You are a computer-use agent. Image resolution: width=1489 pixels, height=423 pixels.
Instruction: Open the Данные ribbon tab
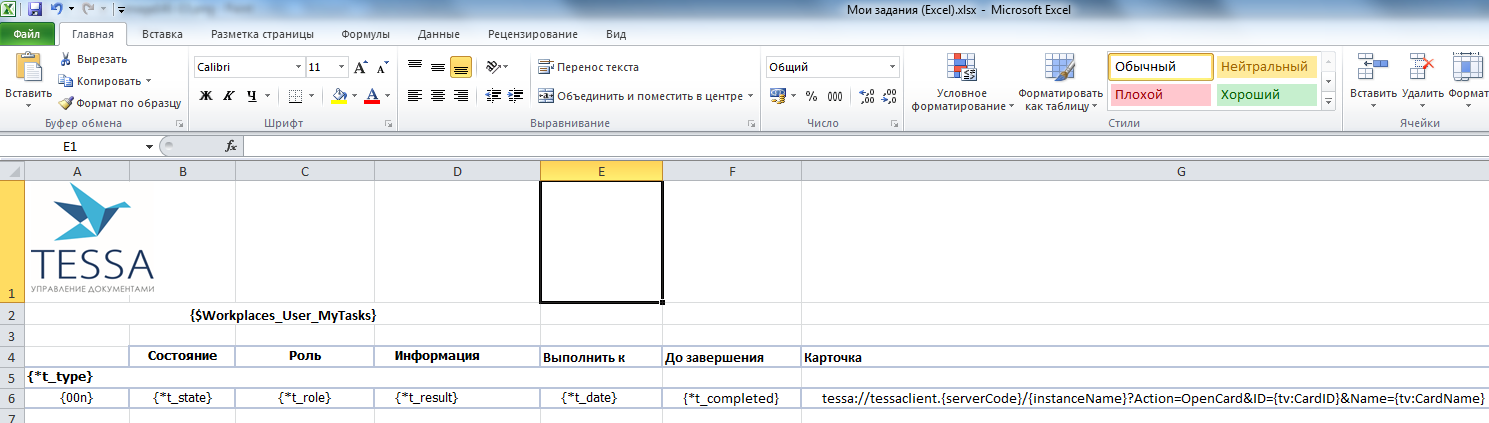[x=438, y=34]
